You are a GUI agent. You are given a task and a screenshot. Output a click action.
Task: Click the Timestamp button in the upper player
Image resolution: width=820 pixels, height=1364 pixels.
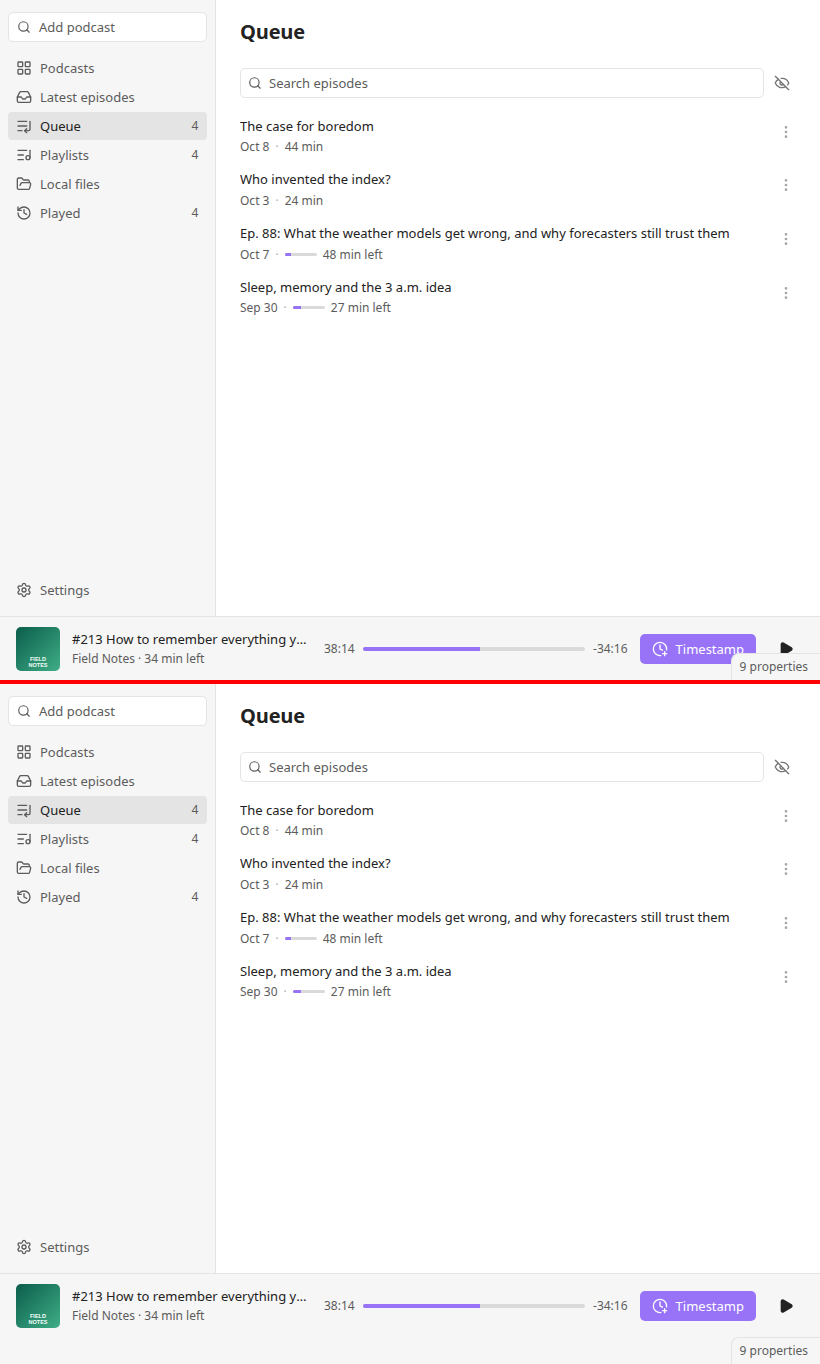coord(698,649)
